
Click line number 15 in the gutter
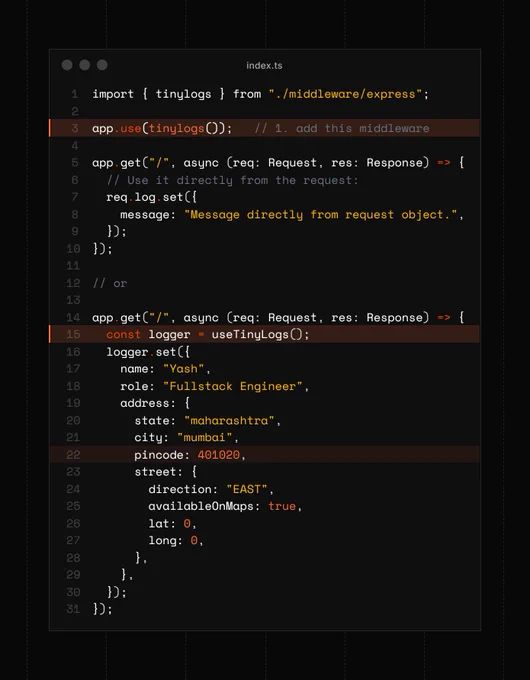click(x=73, y=334)
